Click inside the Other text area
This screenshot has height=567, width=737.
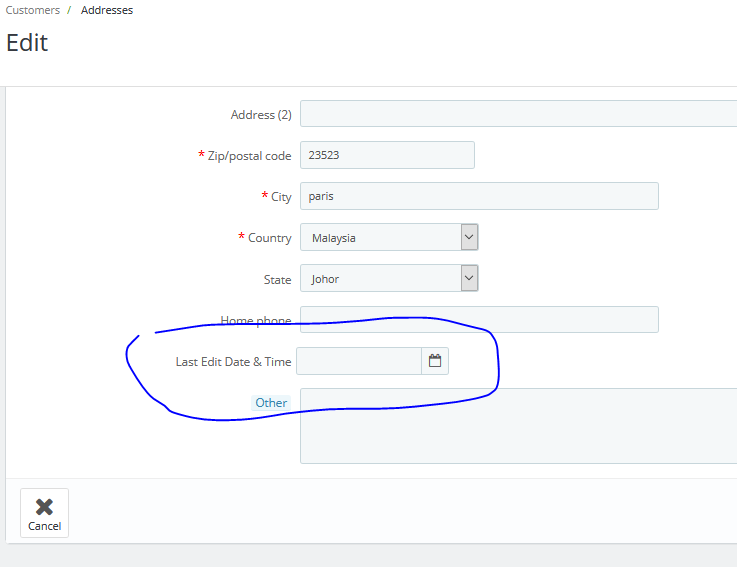pos(518,426)
